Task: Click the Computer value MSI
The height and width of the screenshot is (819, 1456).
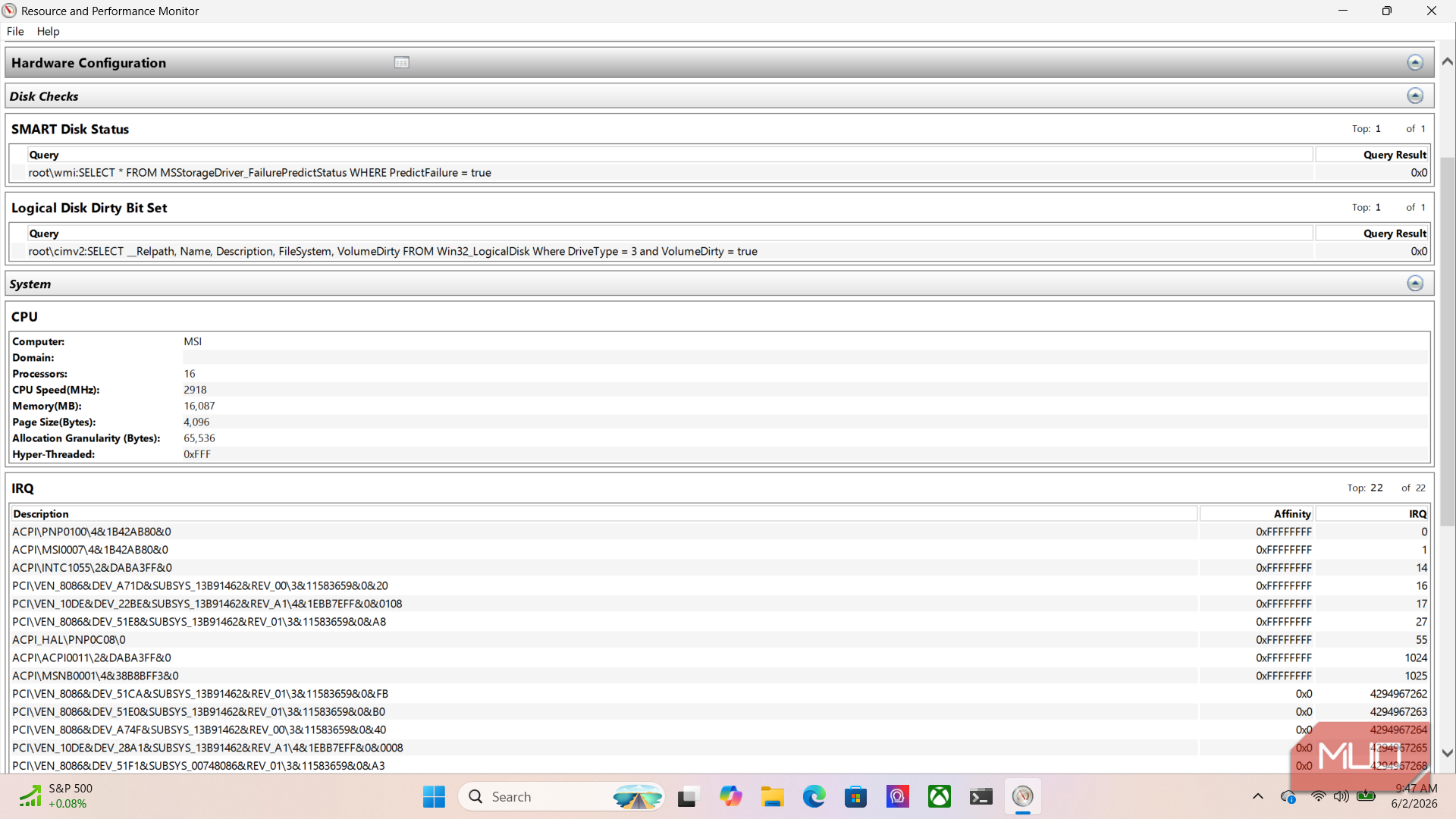Action: coord(193,342)
